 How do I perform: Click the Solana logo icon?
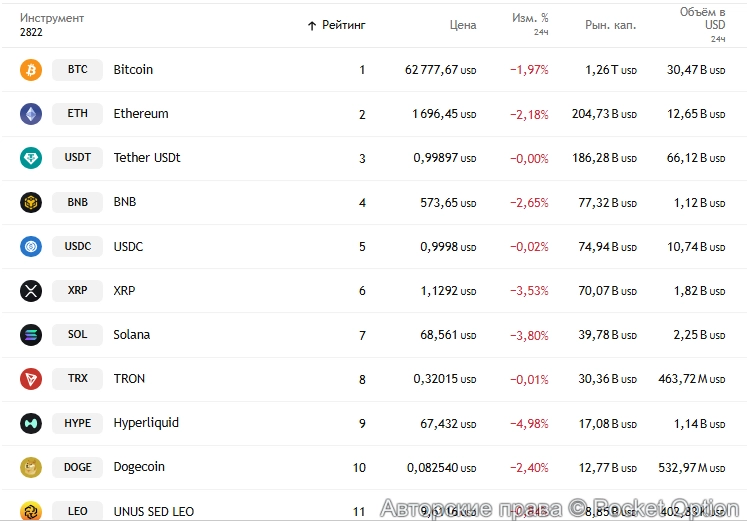(x=31, y=335)
